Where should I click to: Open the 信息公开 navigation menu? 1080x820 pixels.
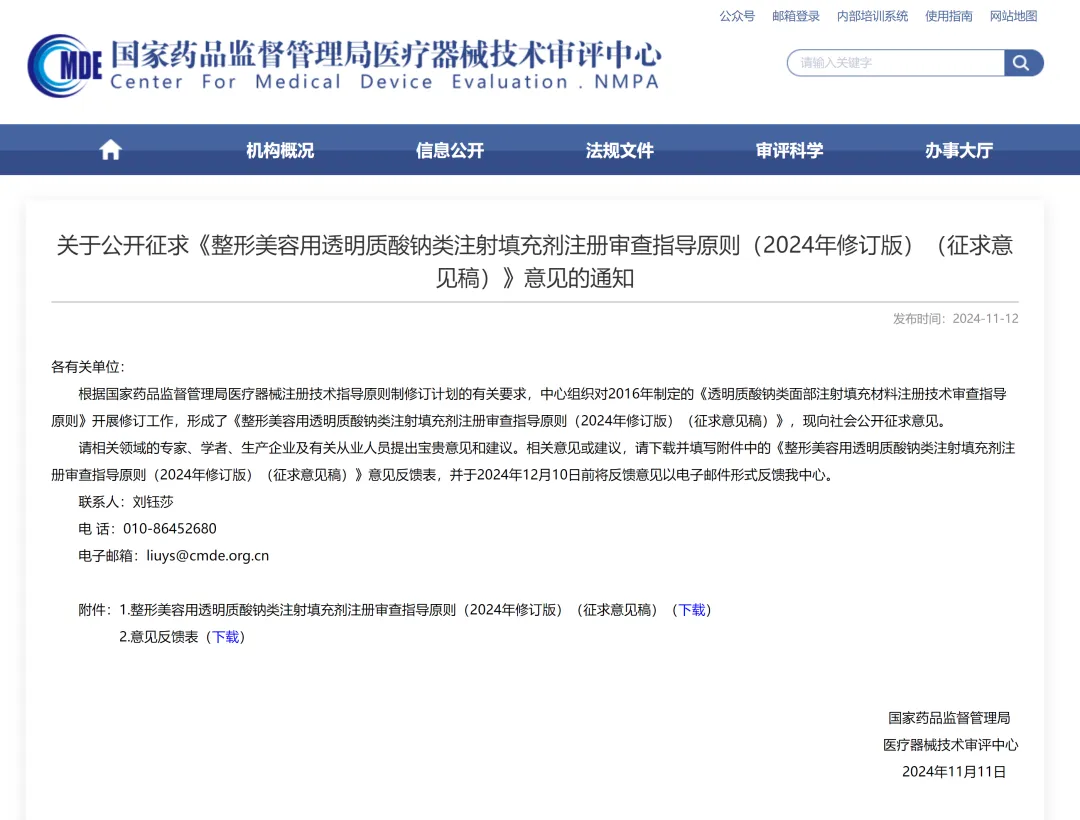449,150
